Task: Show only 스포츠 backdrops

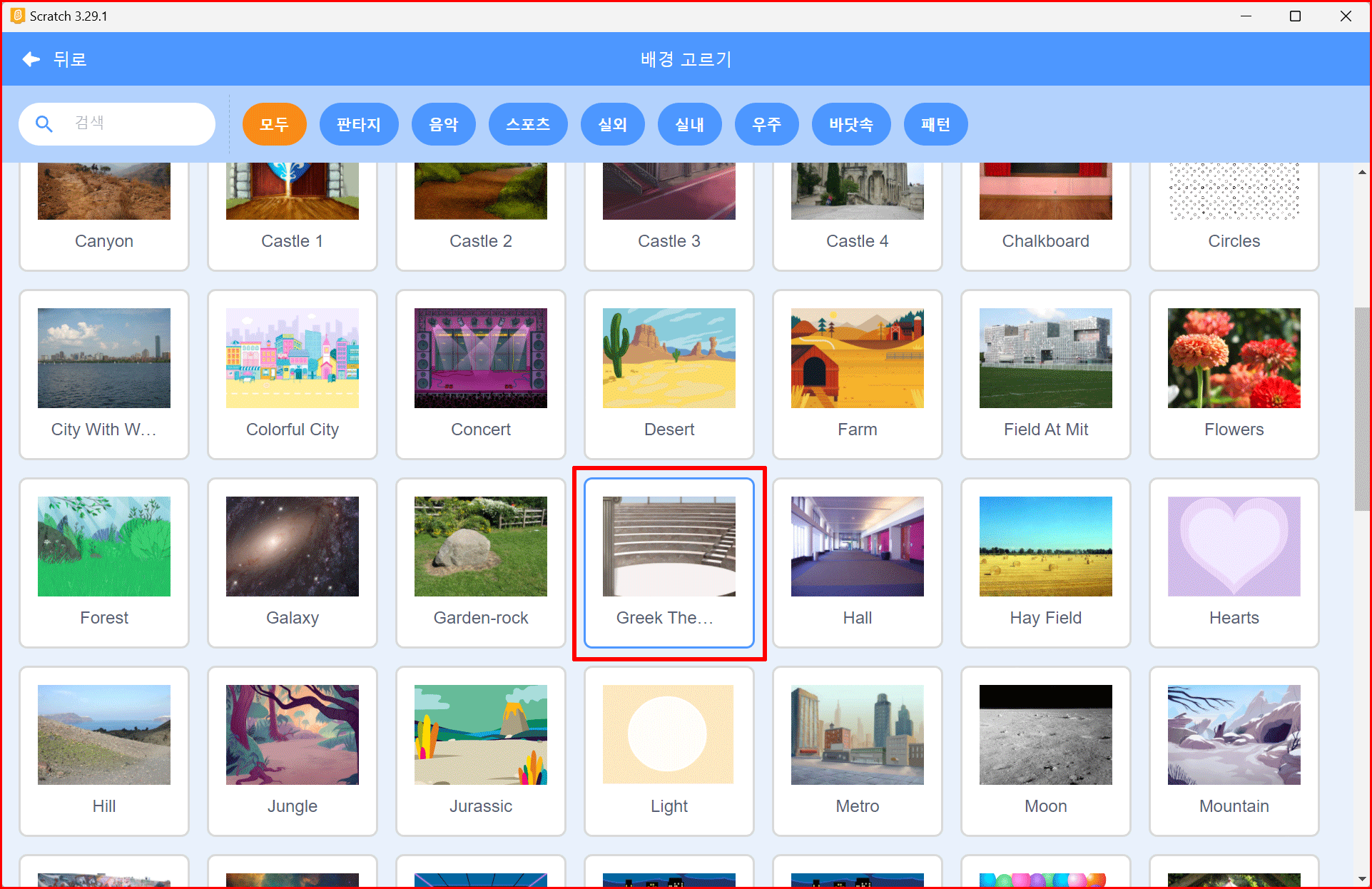Action: coord(527,124)
